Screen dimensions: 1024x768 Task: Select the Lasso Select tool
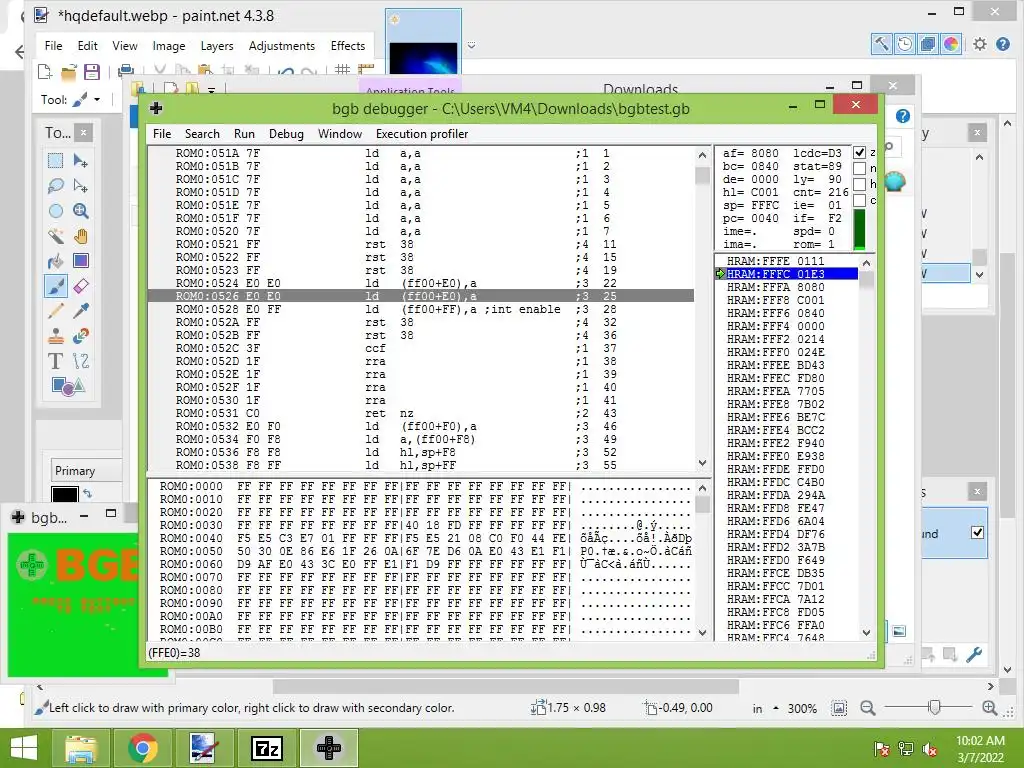[x=56, y=185]
